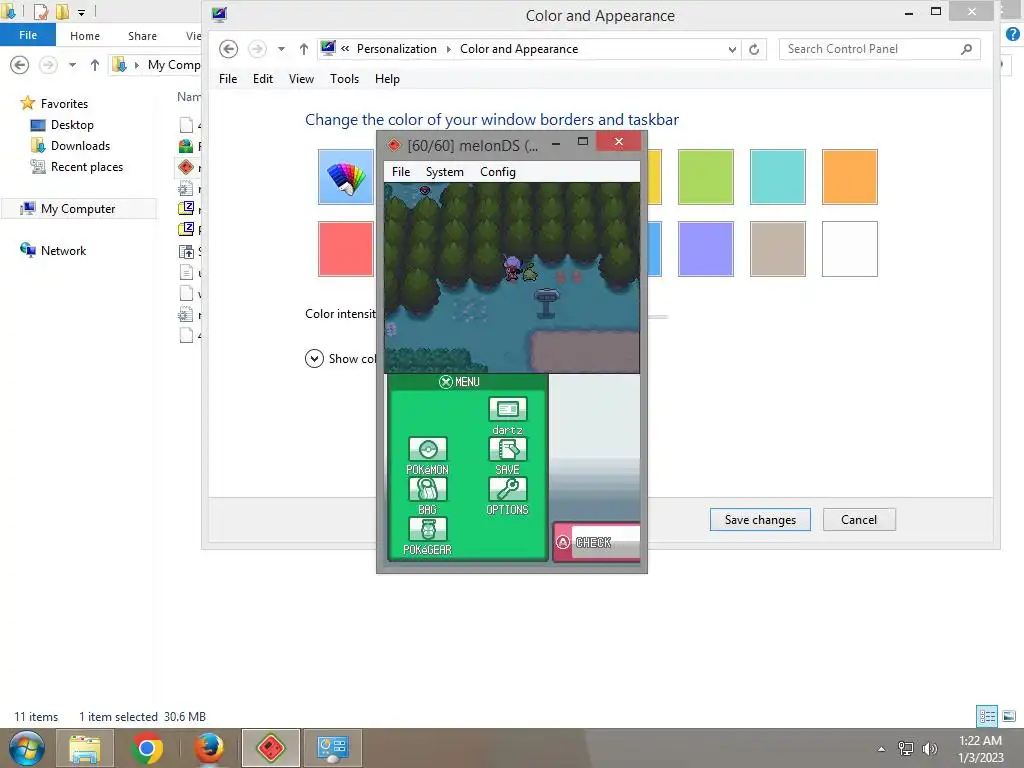Choose the orange color swatch
This screenshot has height=768, width=1024.
pos(850,177)
